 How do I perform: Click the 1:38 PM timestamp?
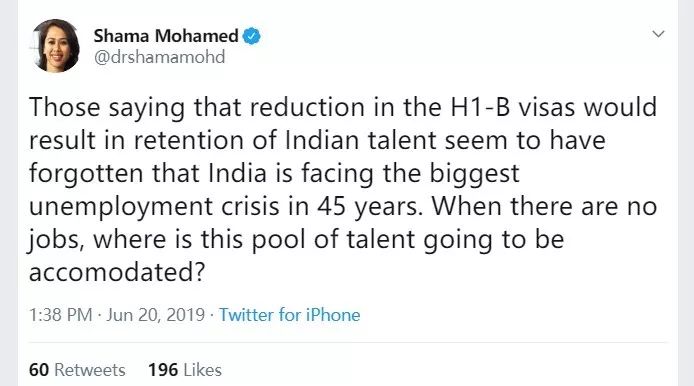pyautogui.click(x=61, y=315)
